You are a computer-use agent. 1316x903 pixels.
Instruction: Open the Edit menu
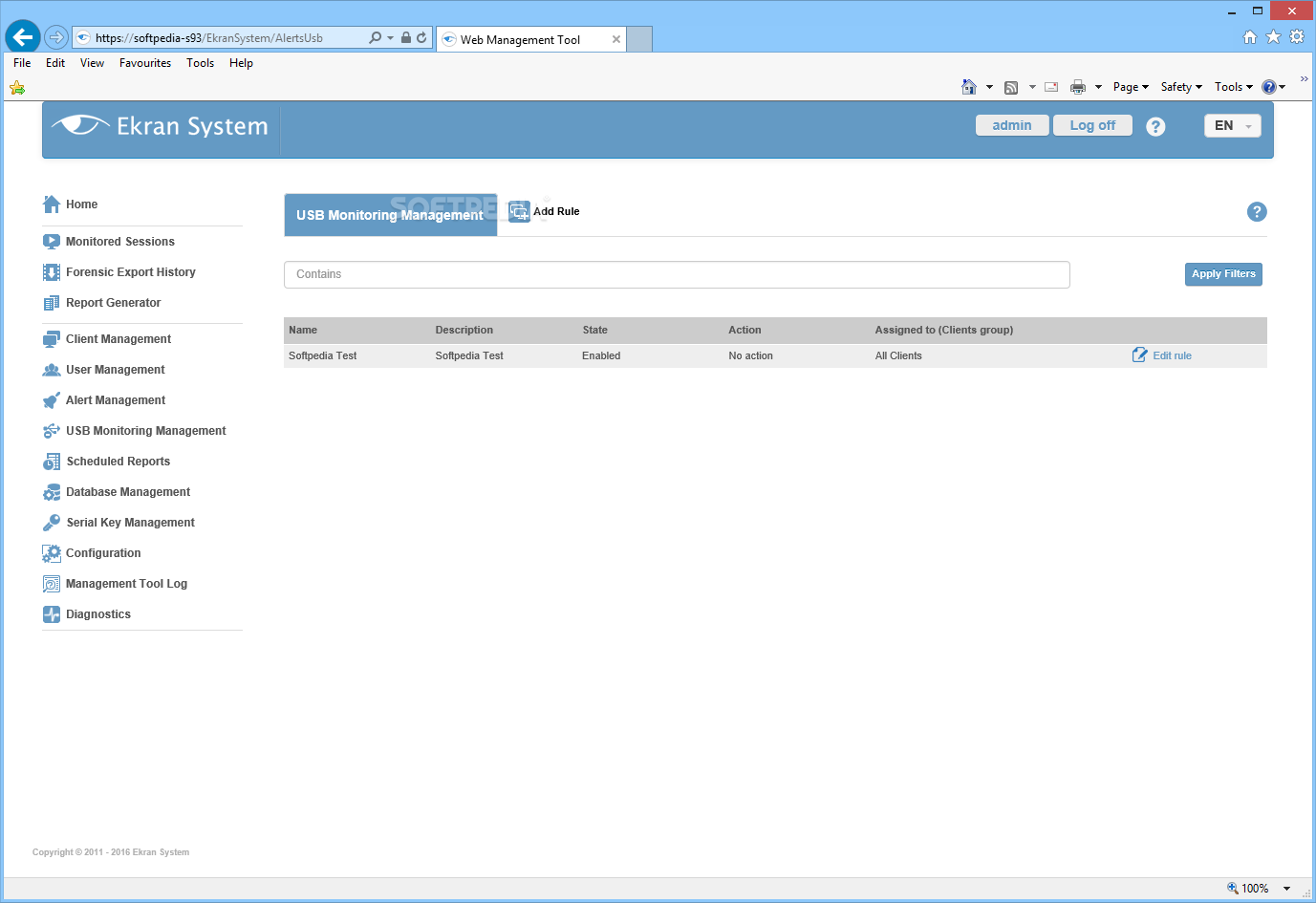55,63
